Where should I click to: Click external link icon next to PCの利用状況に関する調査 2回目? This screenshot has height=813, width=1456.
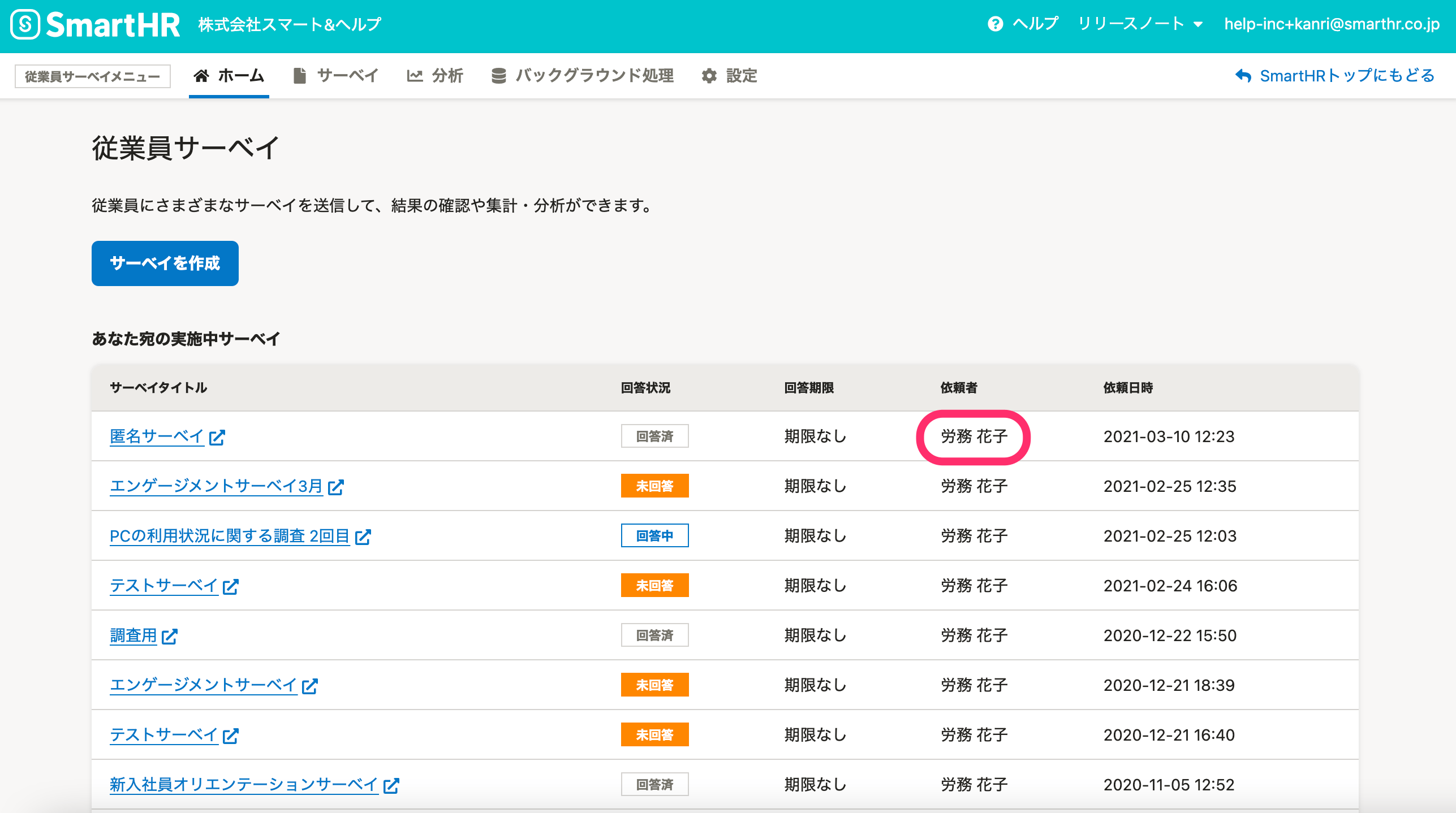pos(363,537)
